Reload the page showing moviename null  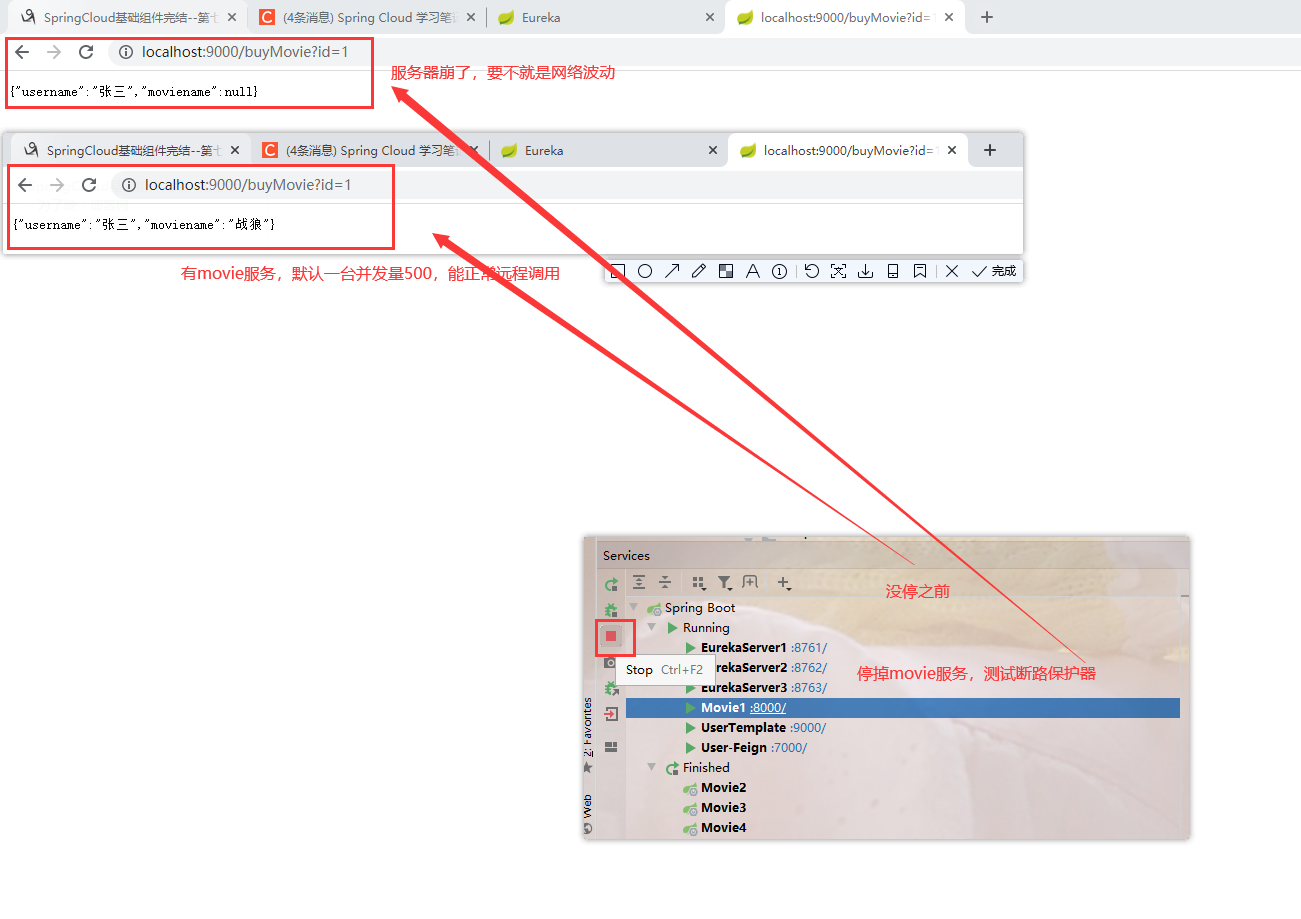coord(86,52)
